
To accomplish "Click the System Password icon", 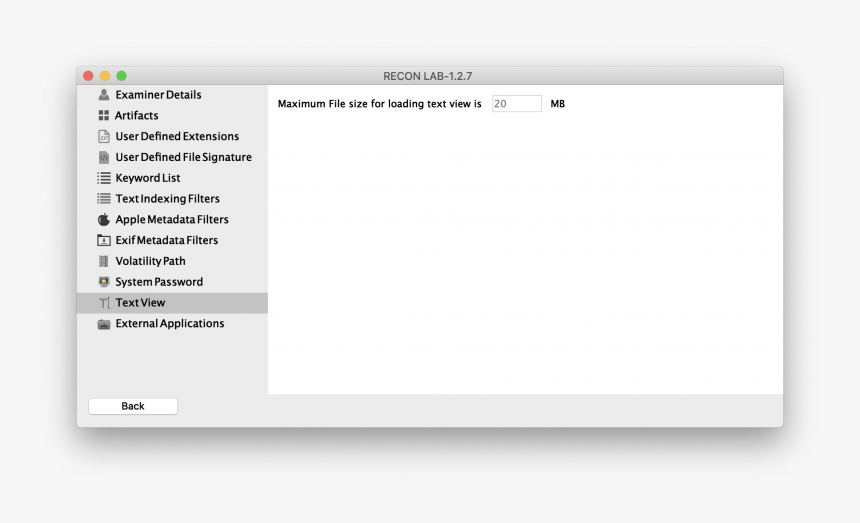I will [104, 282].
